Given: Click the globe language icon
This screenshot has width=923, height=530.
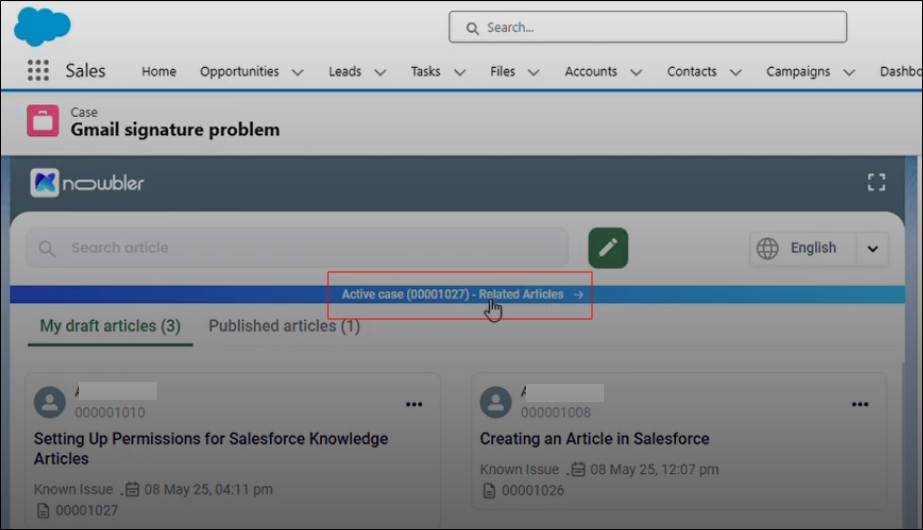Looking at the screenshot, I should 768,249.
